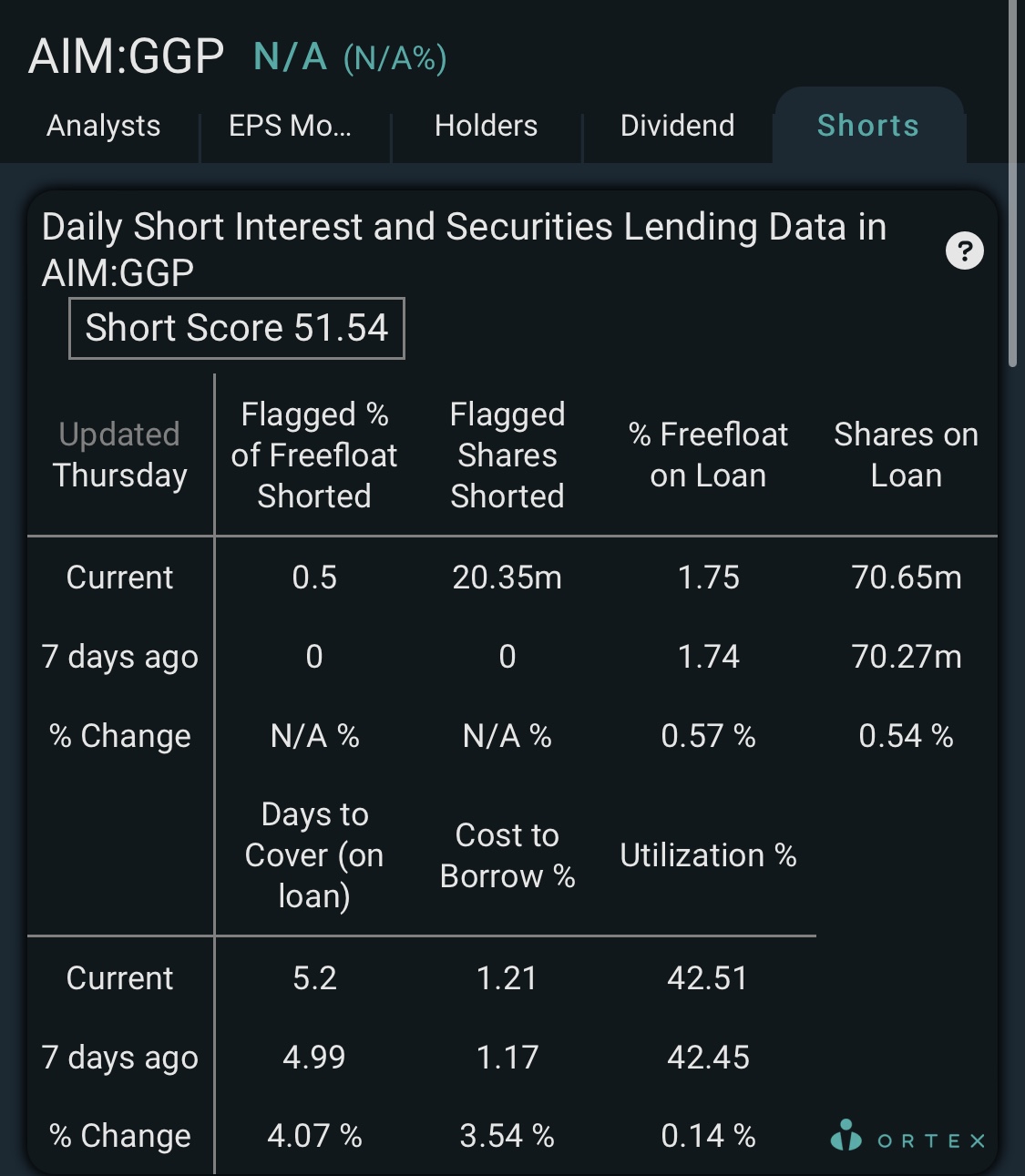
Task: Open the Dividend tab
Action: pyautogui.click(x=677, y=126)
